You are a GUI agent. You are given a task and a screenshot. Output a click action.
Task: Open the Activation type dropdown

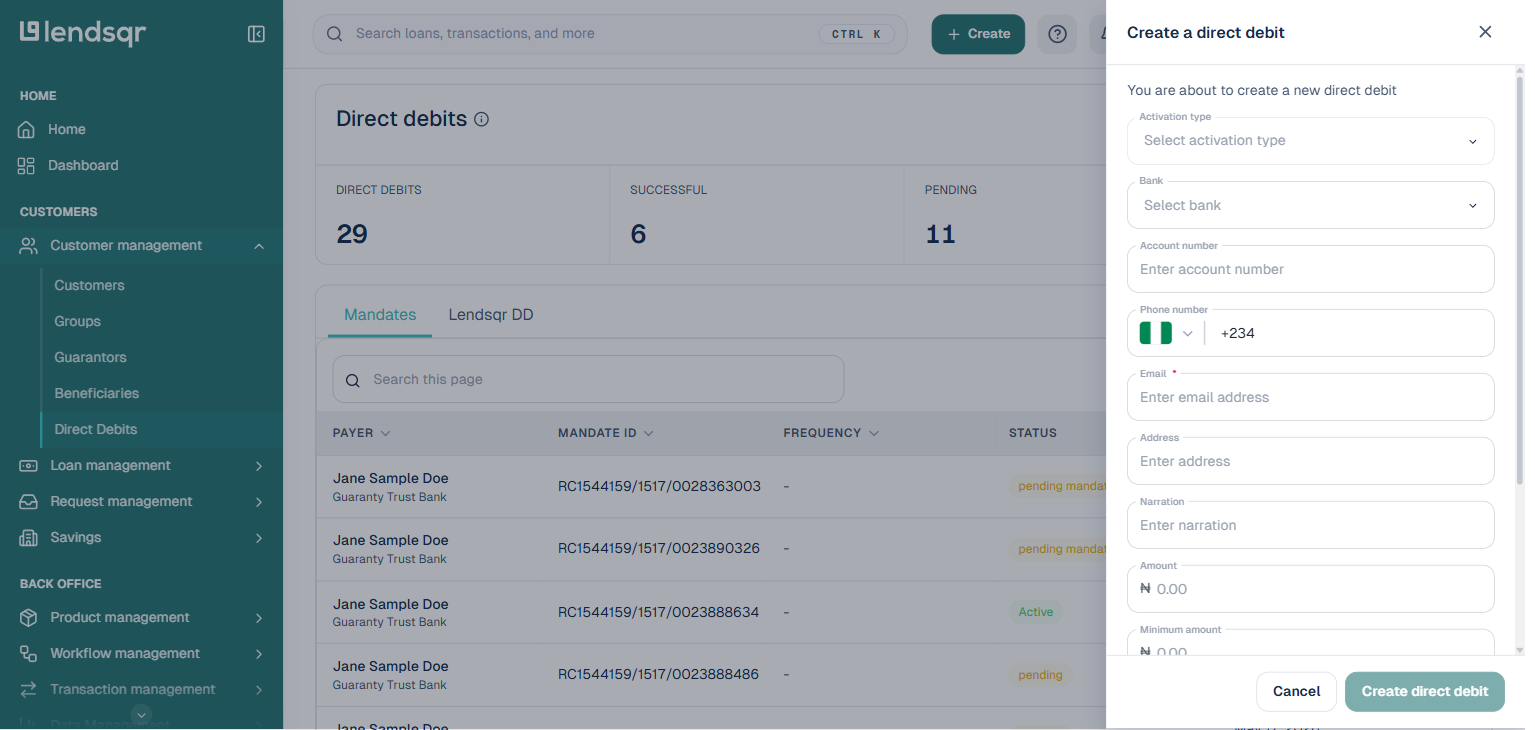[x=1310, y=141]
